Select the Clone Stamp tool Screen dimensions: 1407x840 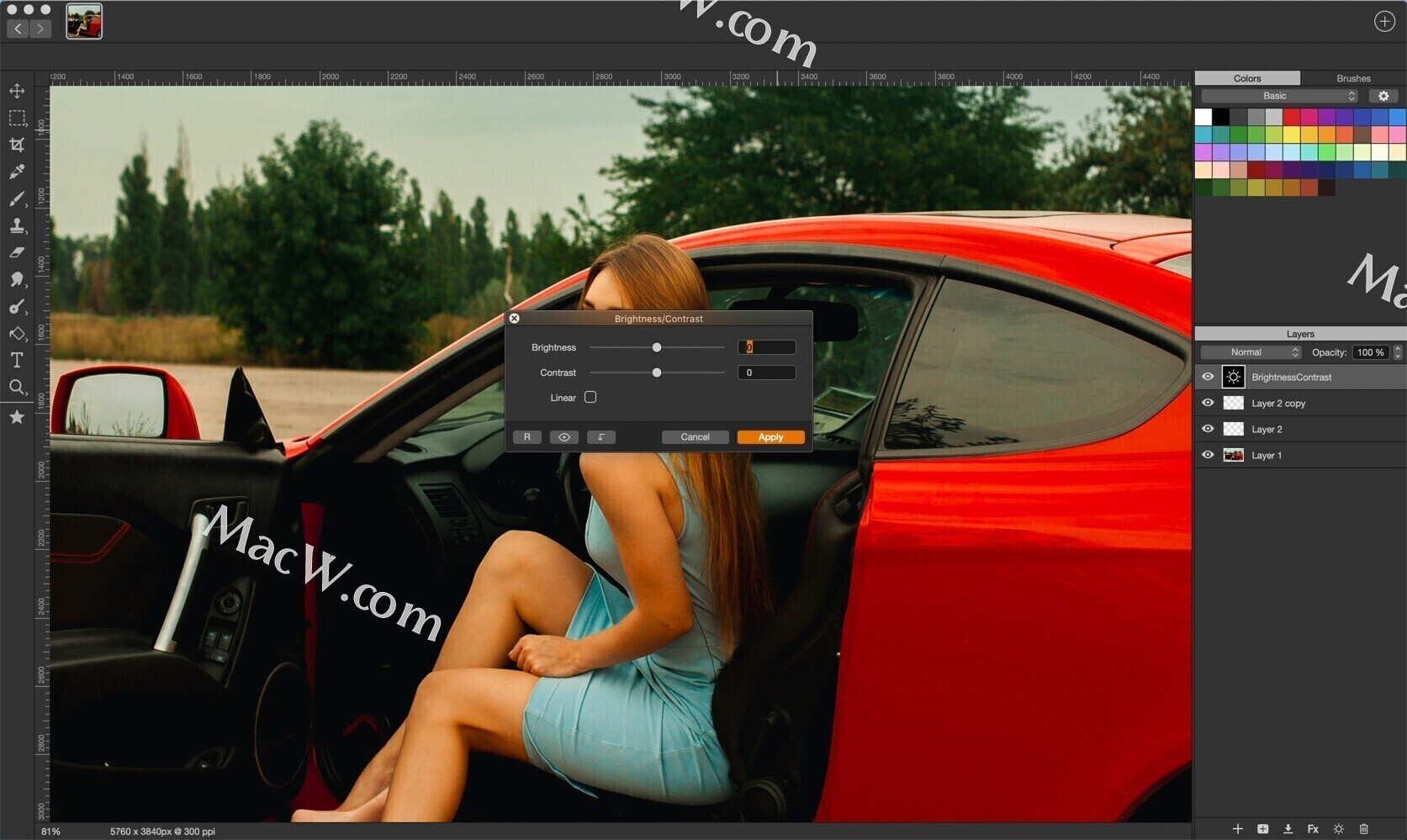pyautogui.click(x=17, y=226)
